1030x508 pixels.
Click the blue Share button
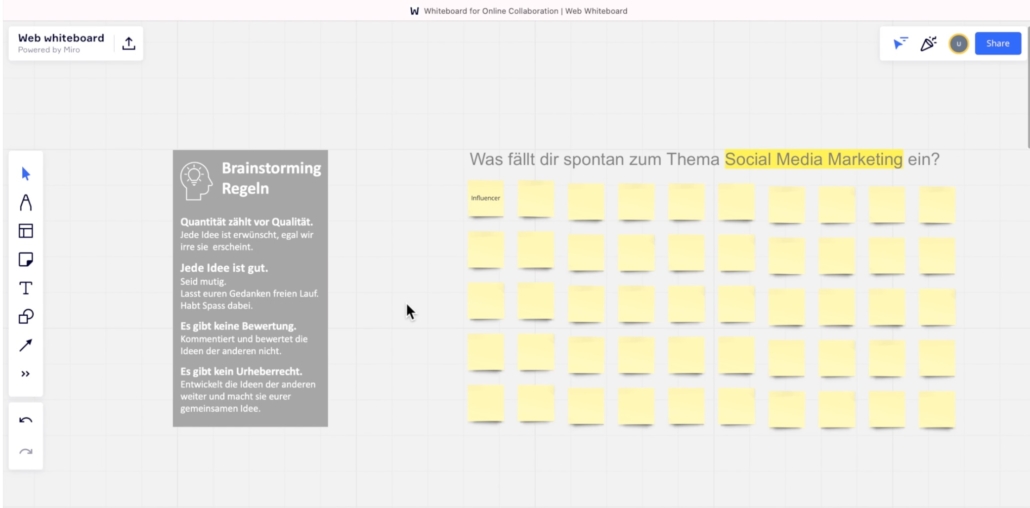click(x=997, y=43)
